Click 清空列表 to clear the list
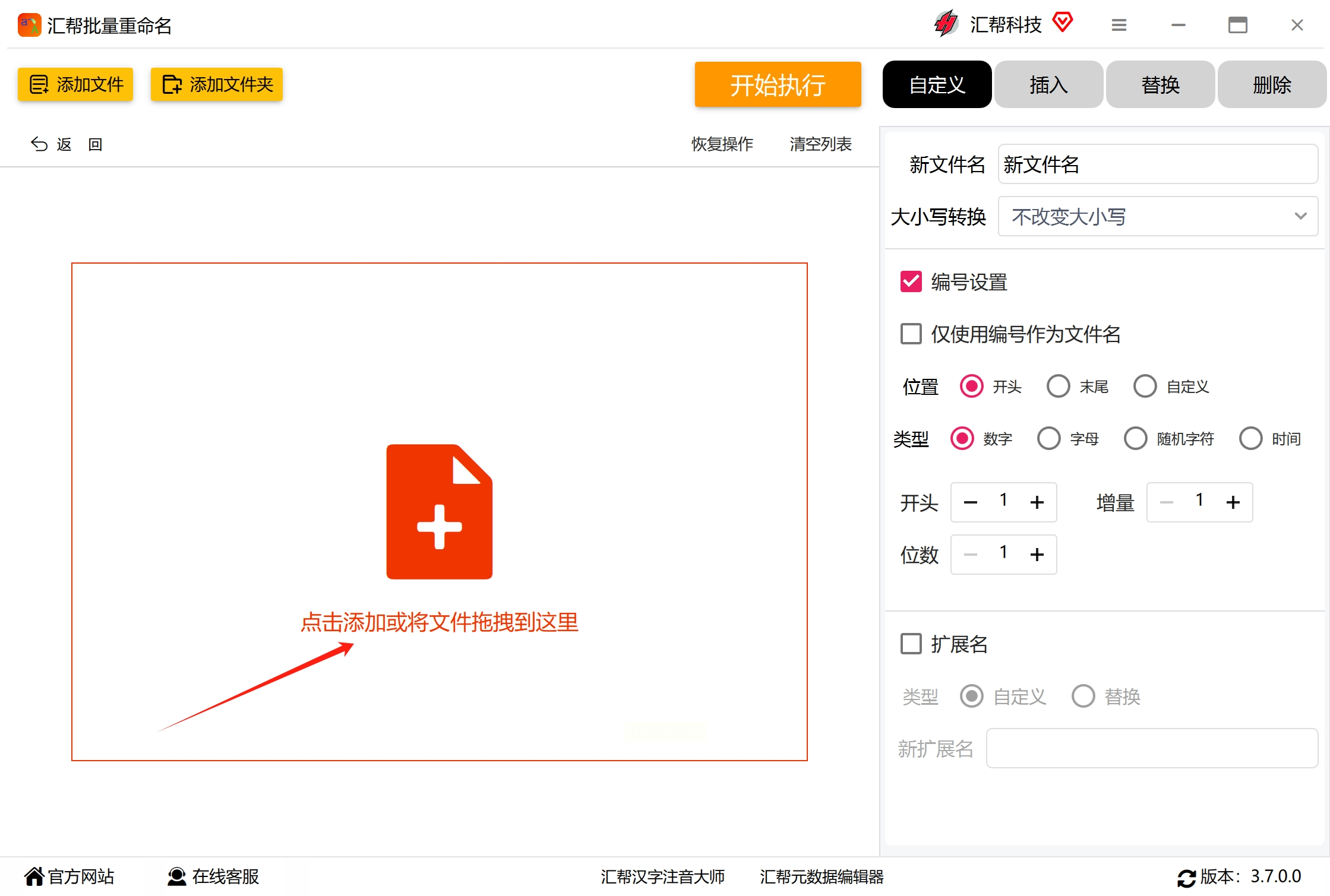This screenshot has width=1330, height=896. click(820, 144)
